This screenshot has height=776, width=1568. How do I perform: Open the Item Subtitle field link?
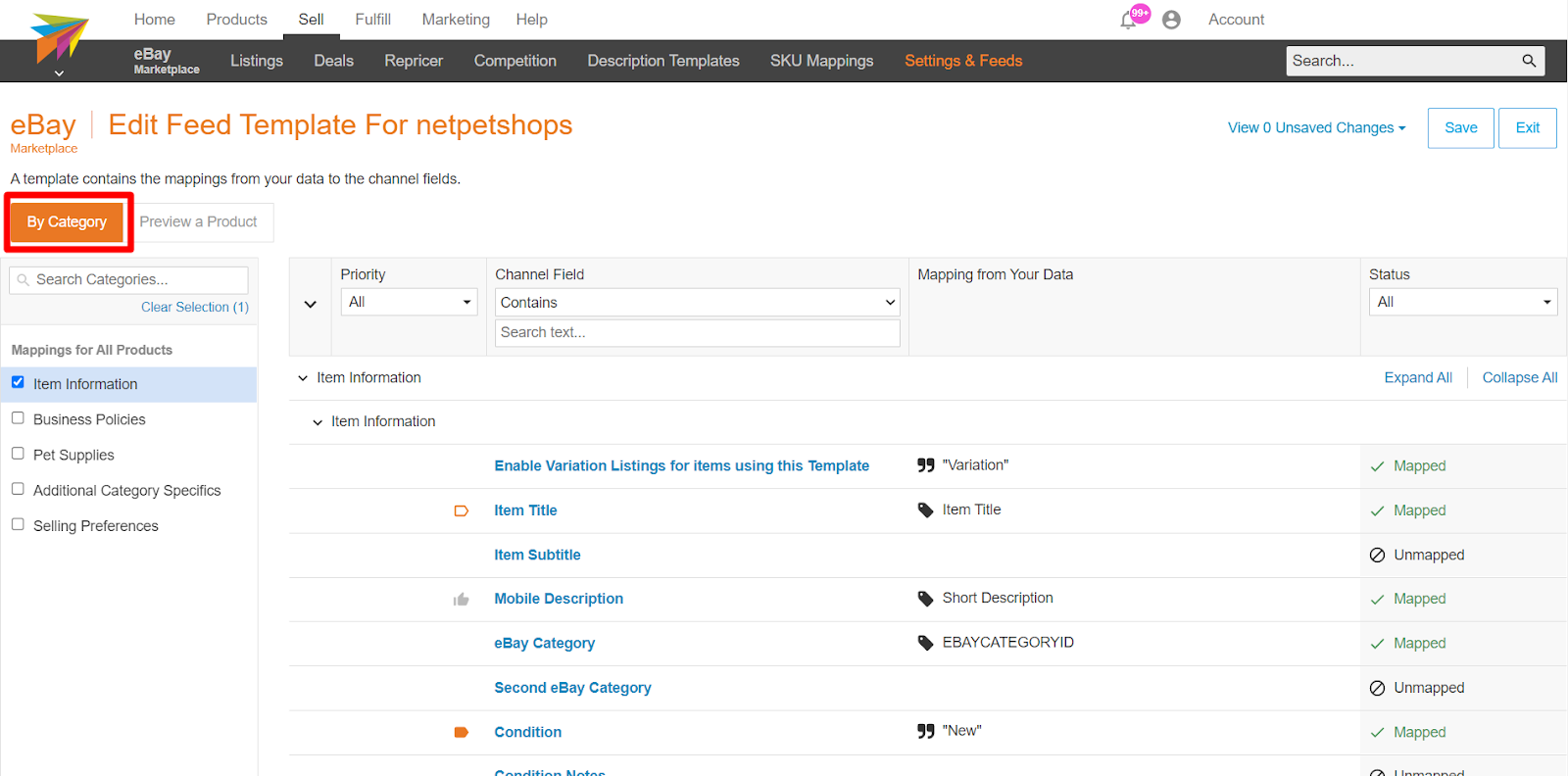pyautogui.click(x=537, y=555)
